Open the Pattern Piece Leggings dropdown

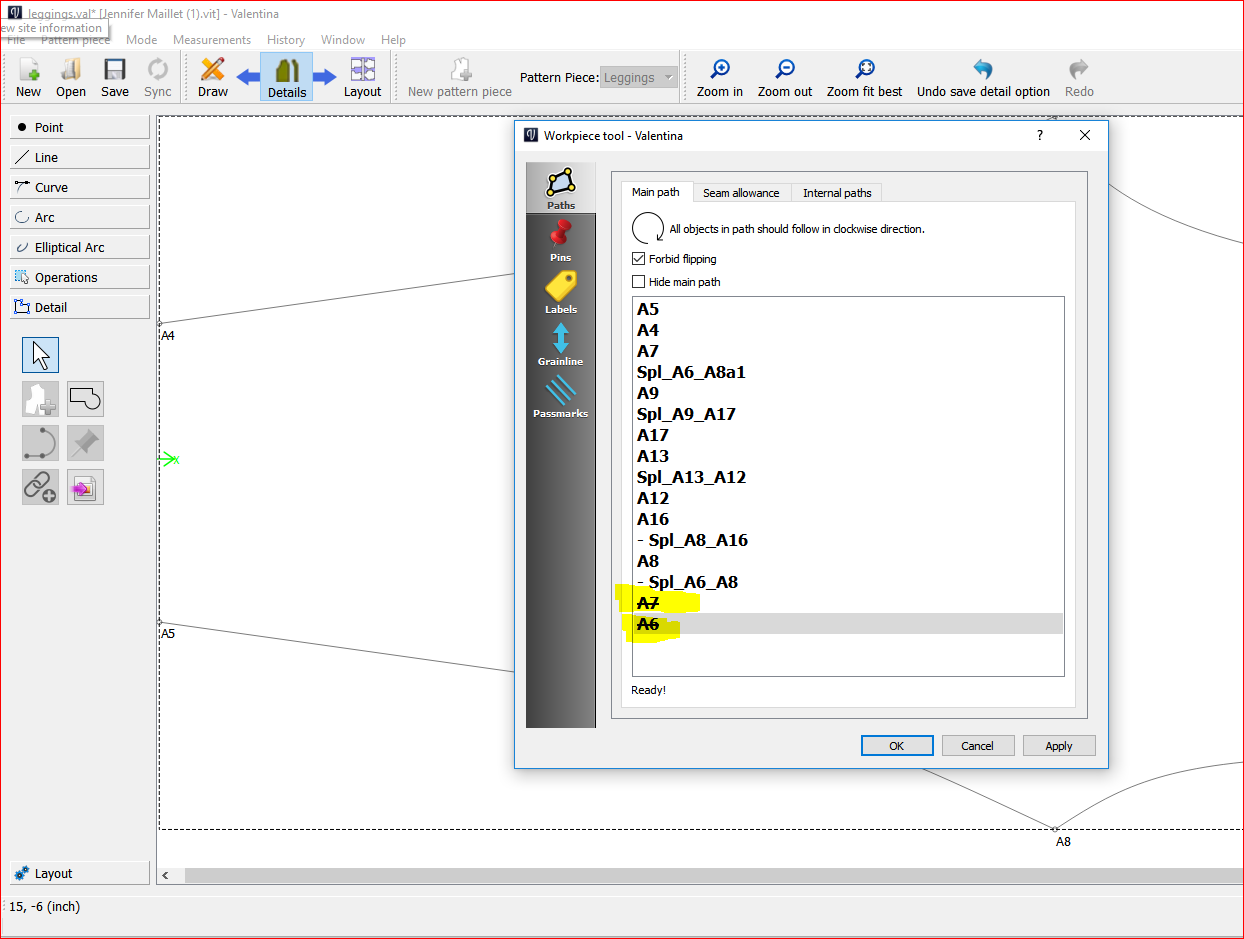click(x=639, y=78)
